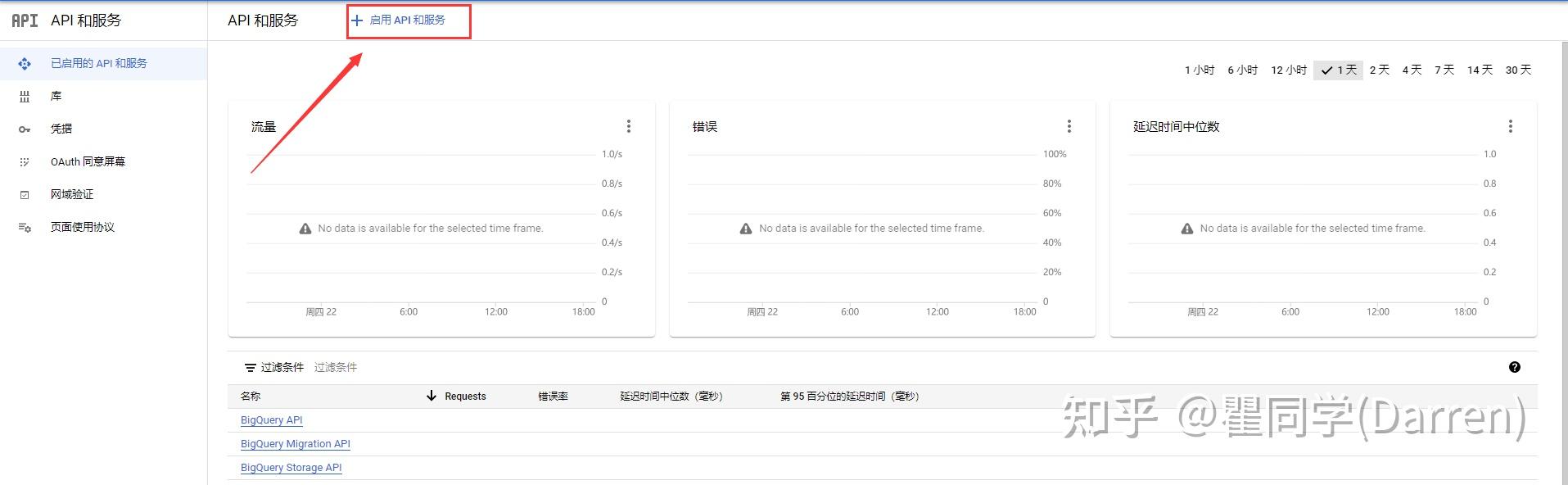The width and height of the screenshot is (1568, 485).
Task: Open 网域验证 in the sidebar
Action: coord(103,194)
